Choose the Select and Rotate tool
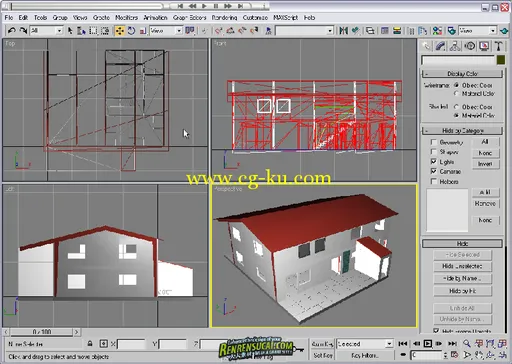 point(131,31)
